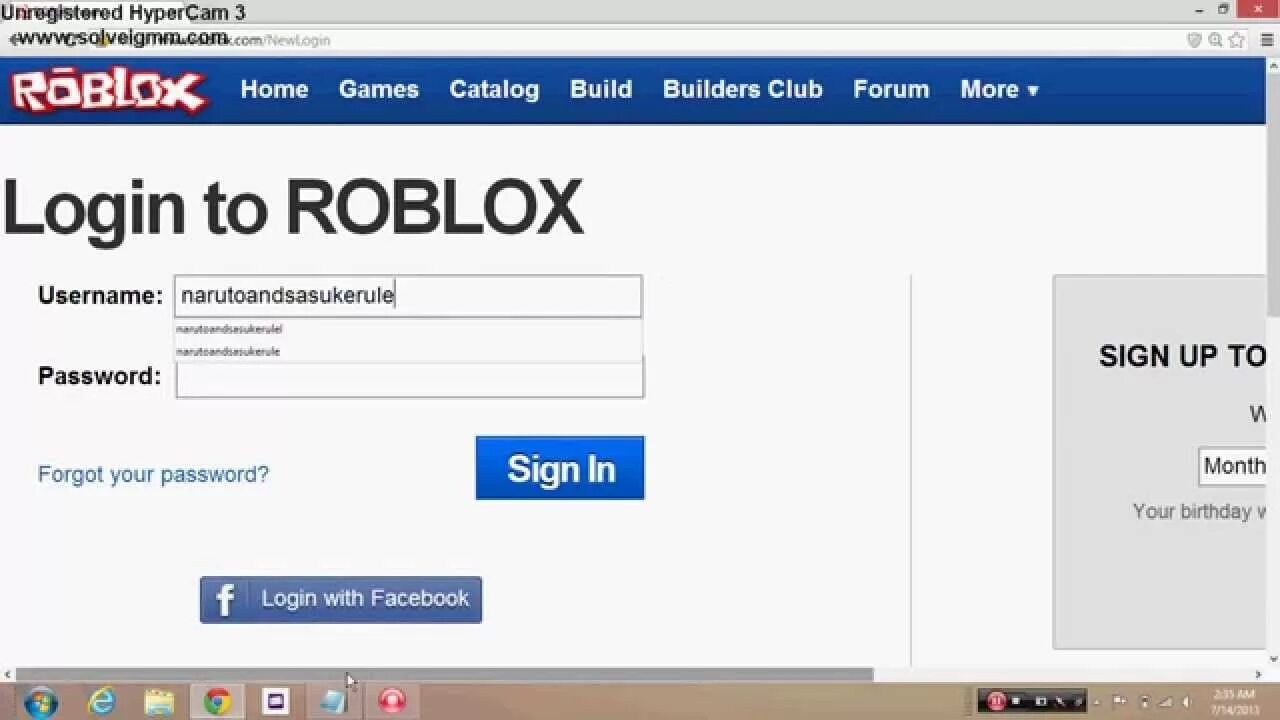Click the ROBLOX logo
This screenshot has height=720, width=1280.
click(105, 90)
